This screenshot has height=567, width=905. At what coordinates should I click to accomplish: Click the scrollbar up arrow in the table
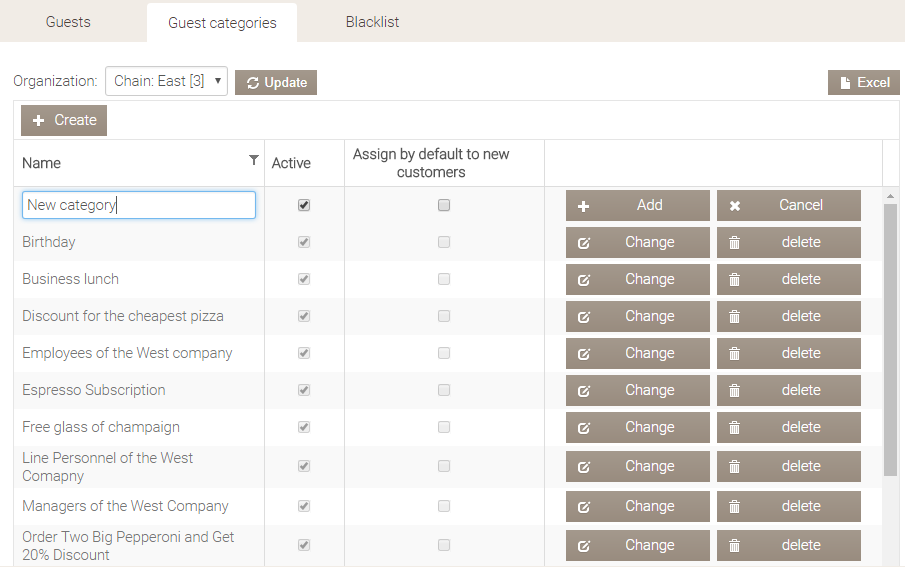tap(890, 196)
